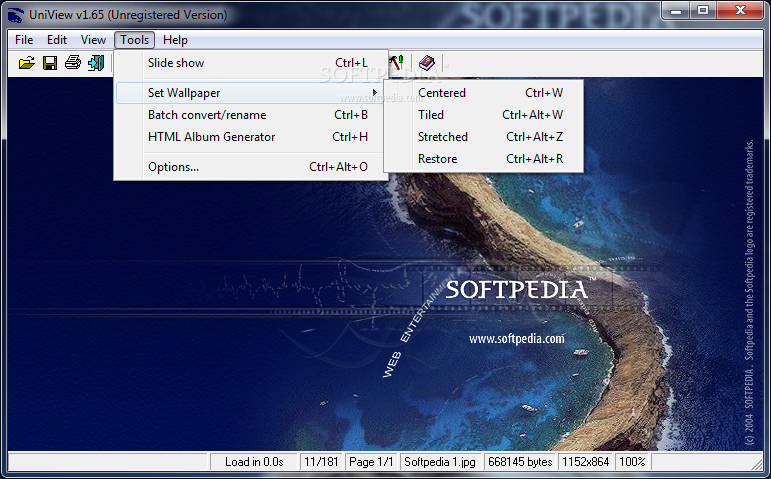Launch the HTML Album Generator
The height and width of the screenshot is (479, 771).
coord(251,137)
